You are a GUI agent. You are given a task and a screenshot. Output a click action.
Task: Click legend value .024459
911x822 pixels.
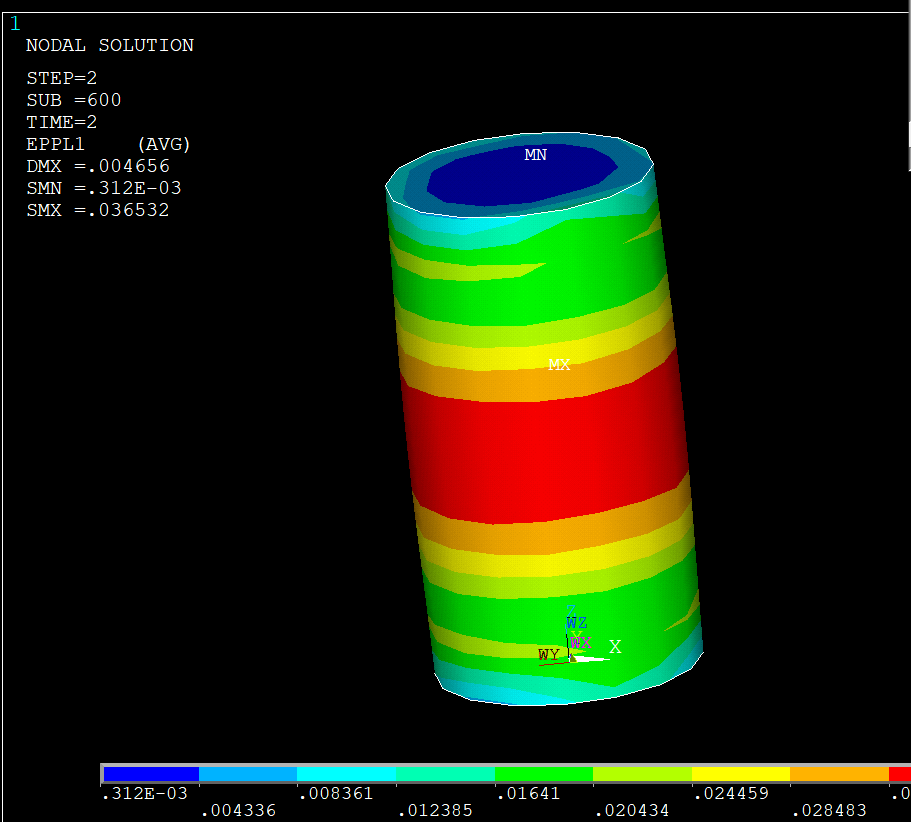click(731, 794)
